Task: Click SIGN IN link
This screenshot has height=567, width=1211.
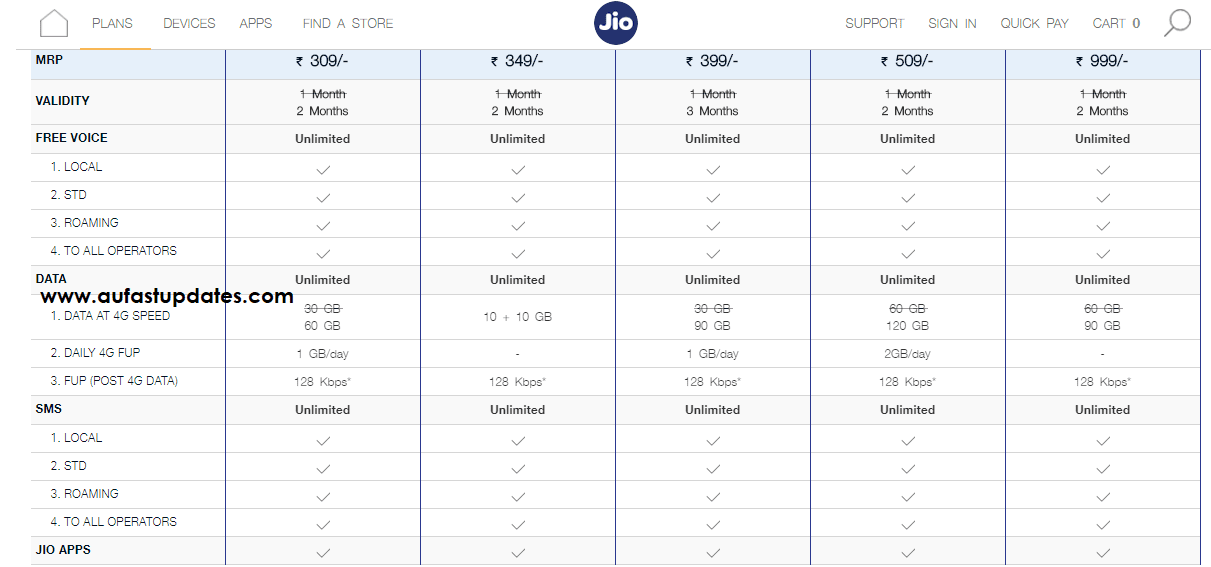Action: [x=952, y=23]
